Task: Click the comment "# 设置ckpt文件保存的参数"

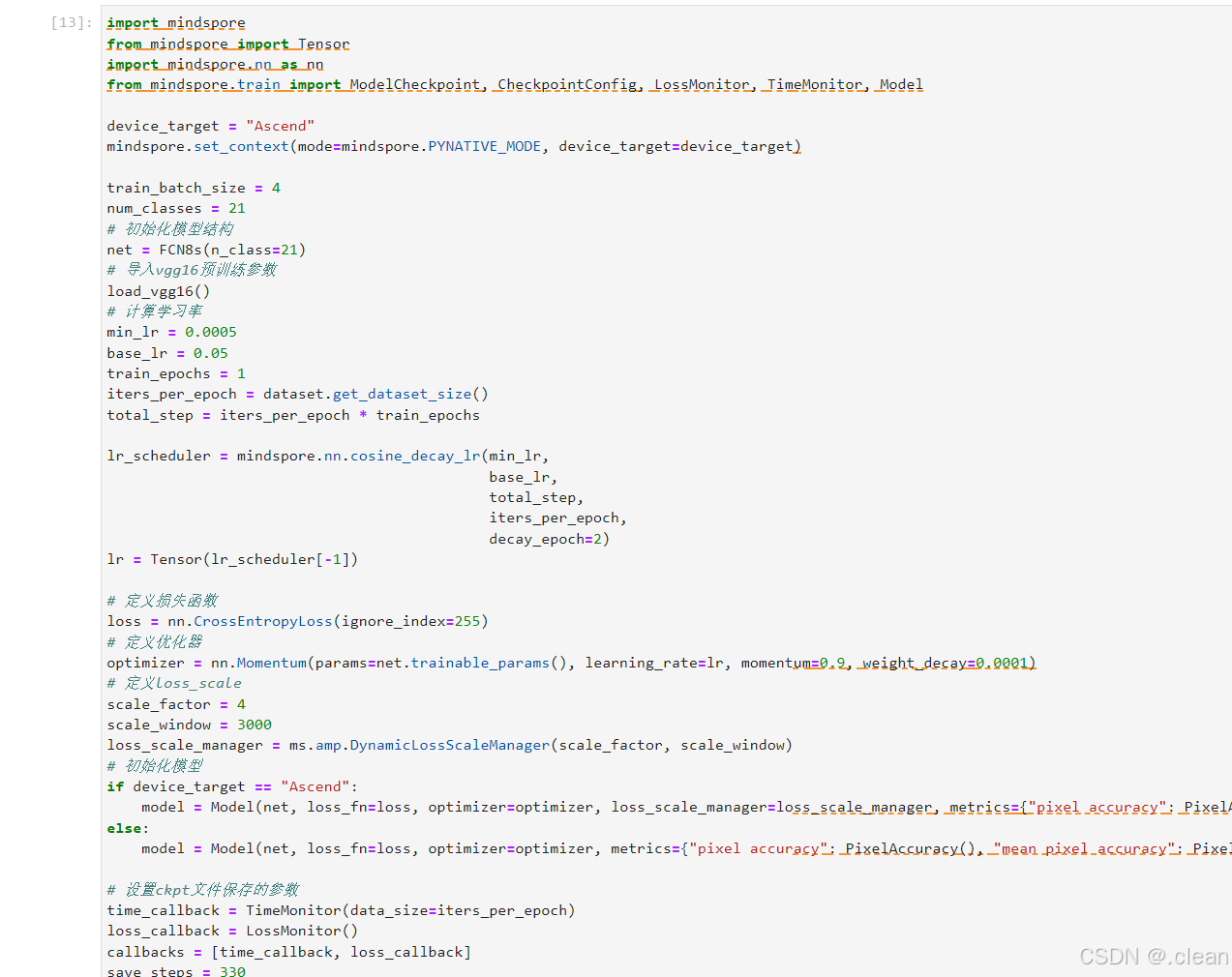Action: coord(203,889)
